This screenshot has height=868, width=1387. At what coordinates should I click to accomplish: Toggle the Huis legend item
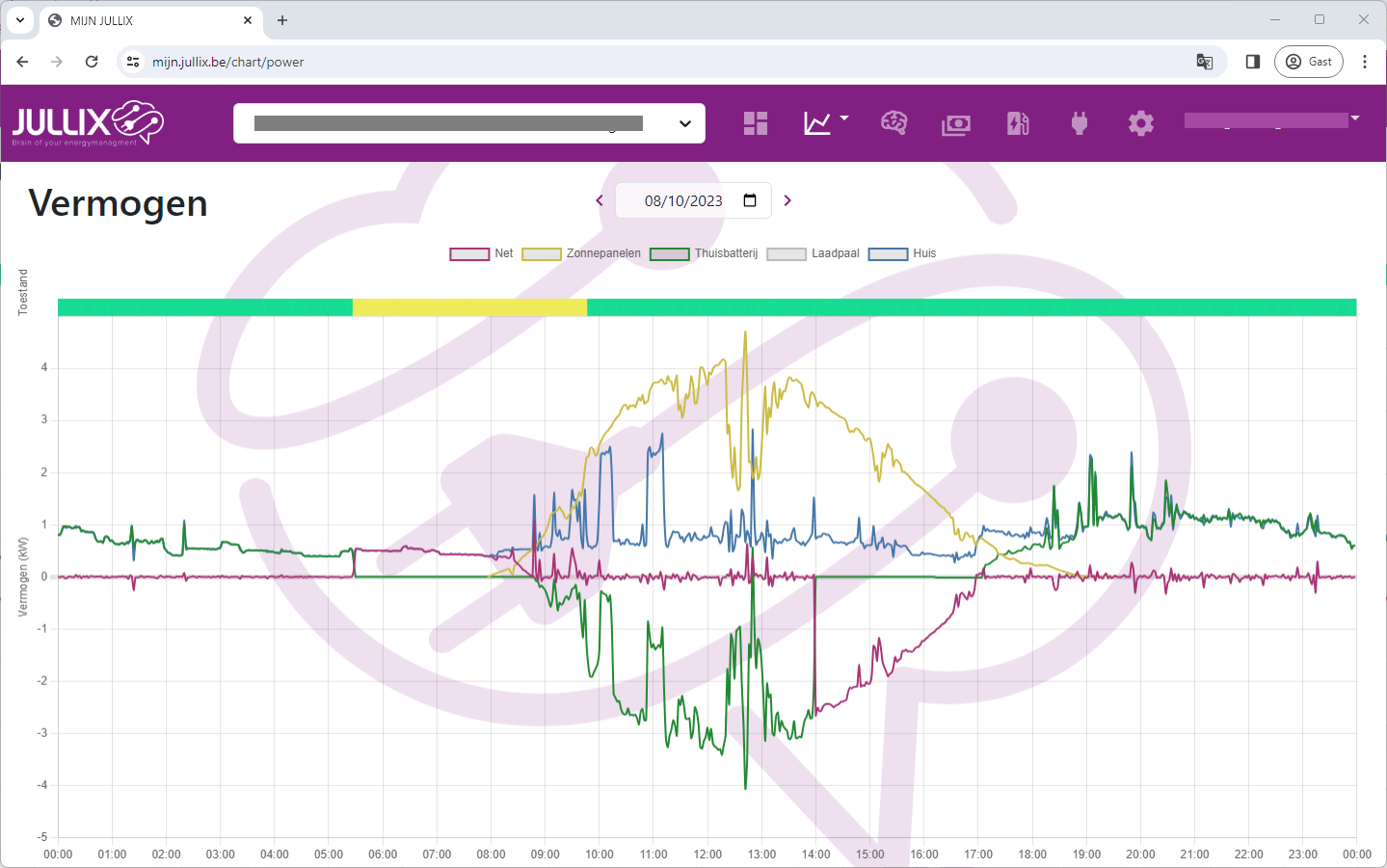click(902, 253)
